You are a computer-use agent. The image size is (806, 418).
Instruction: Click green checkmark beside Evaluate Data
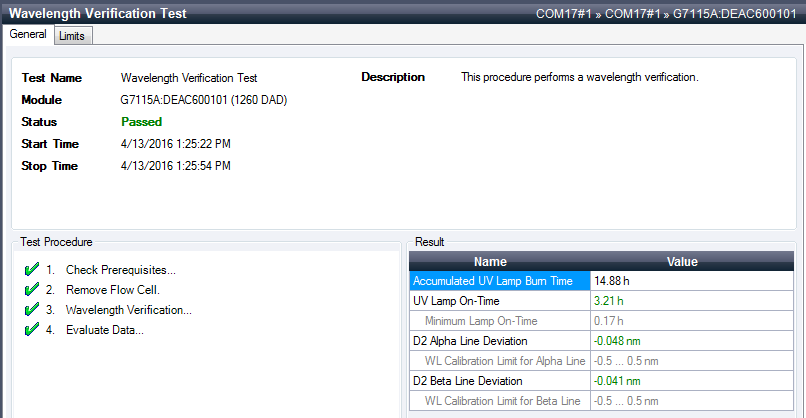31,330
